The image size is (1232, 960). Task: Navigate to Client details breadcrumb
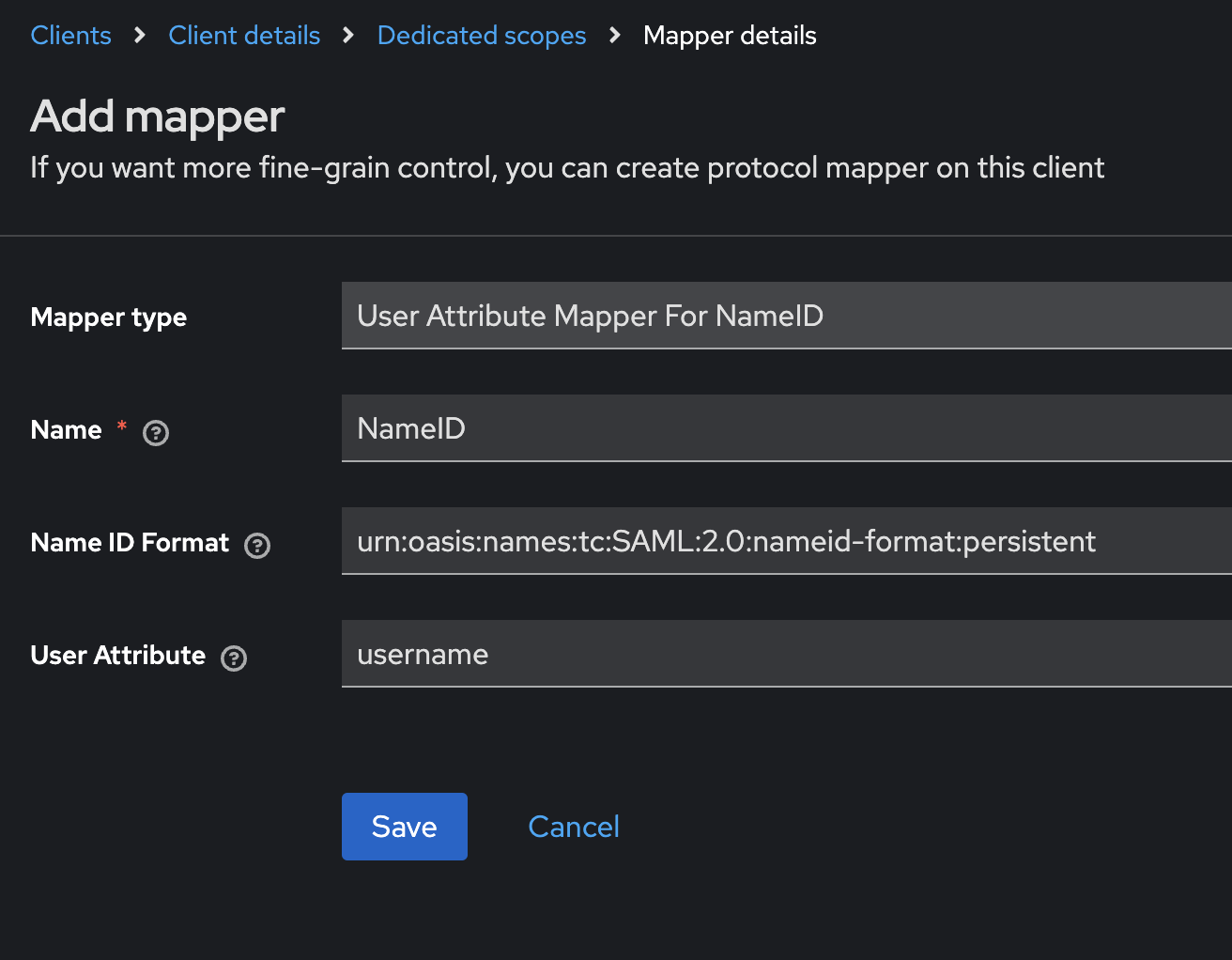click(x=244, y=36)
